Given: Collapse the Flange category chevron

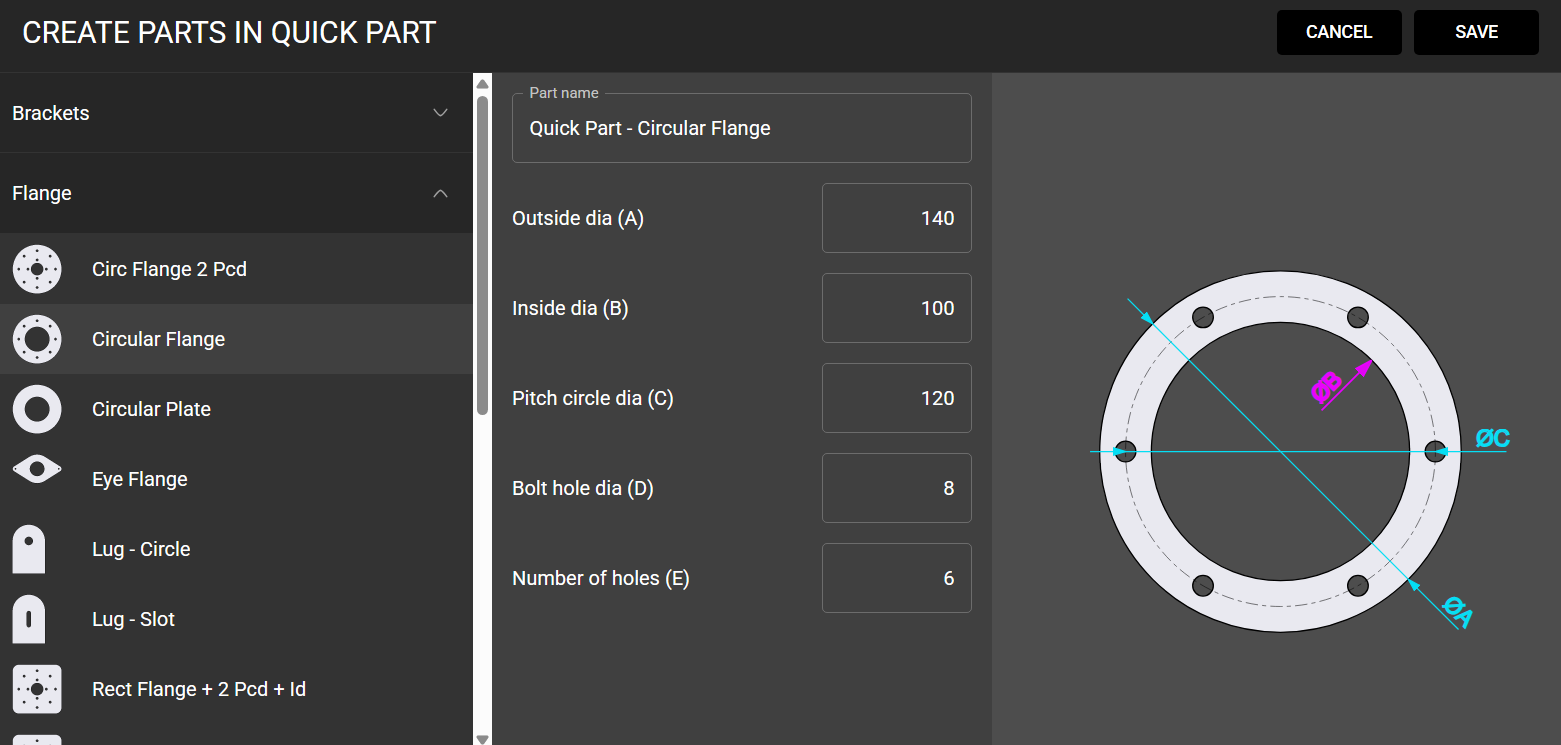Looking at the screenshot, I should click(x=440, y=193).
